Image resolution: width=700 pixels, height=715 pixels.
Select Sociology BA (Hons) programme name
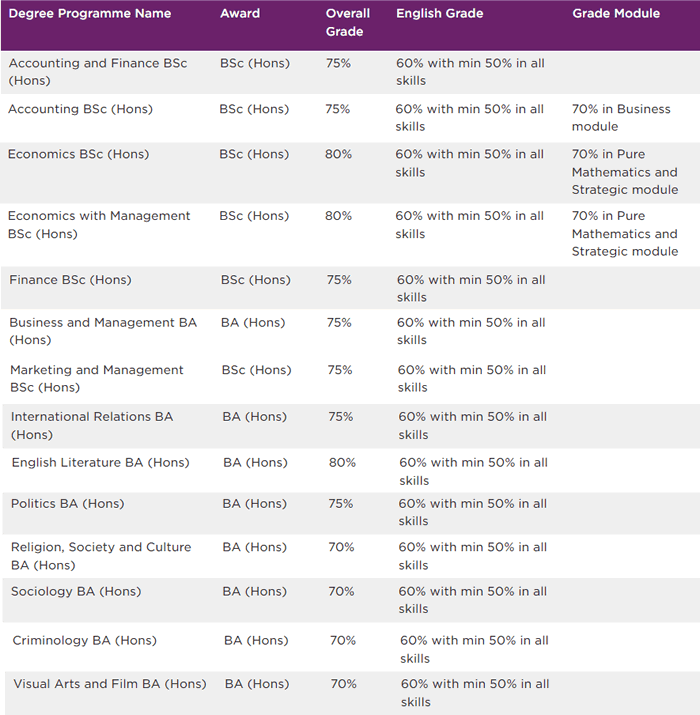pos(76,592)
